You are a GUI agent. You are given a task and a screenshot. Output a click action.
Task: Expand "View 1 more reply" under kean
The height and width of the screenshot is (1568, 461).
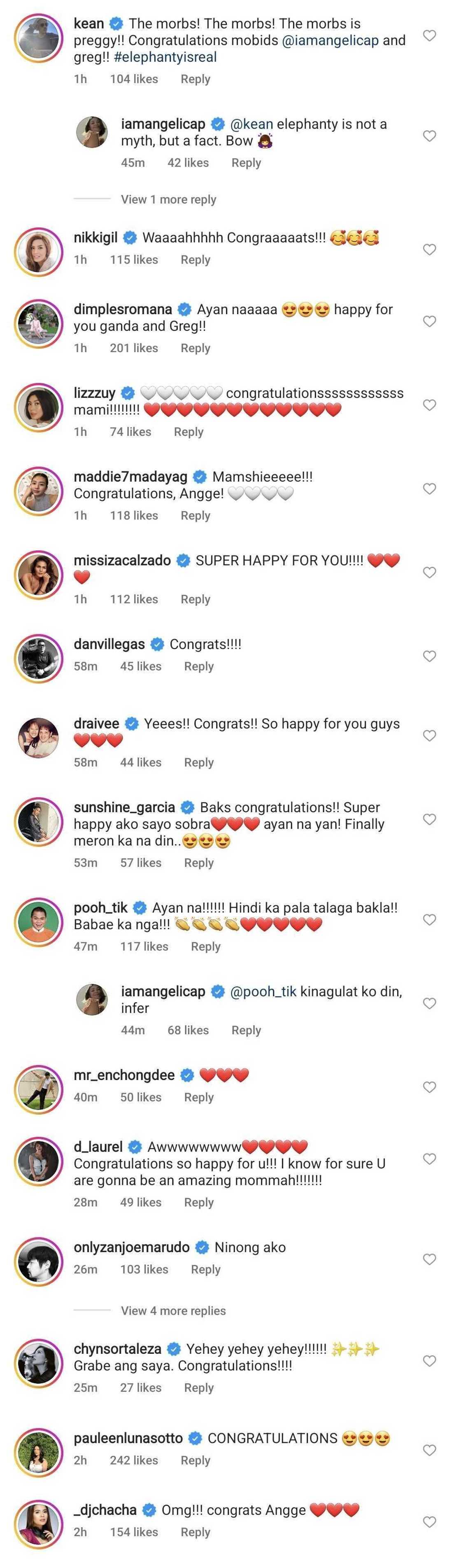(168, 200)
